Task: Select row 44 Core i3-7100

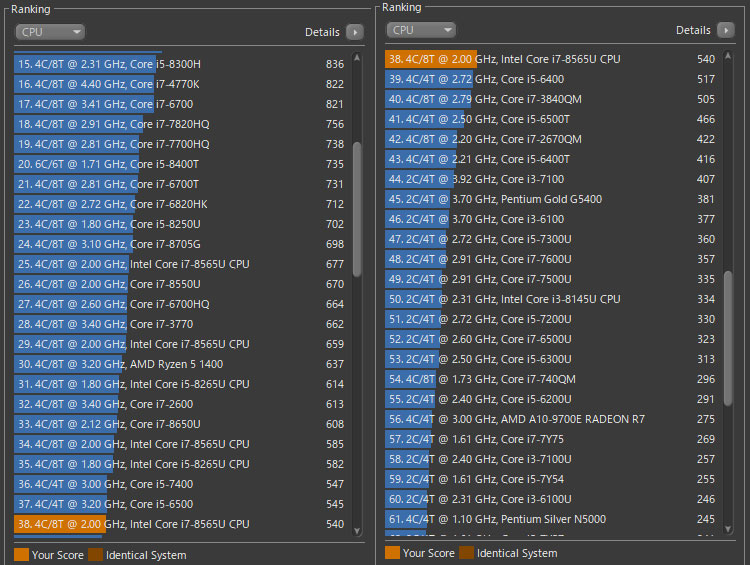Action: click(552, 179)
